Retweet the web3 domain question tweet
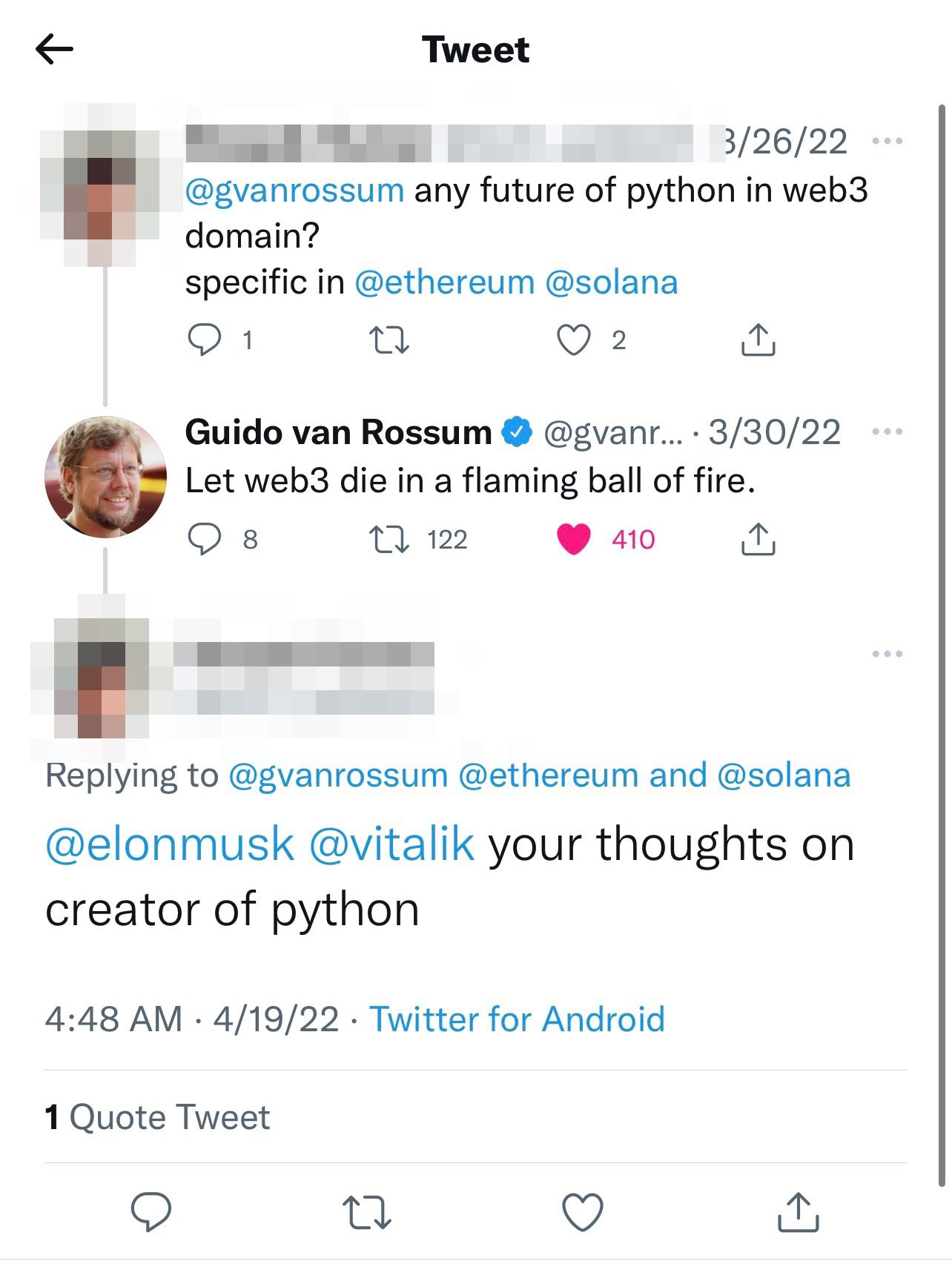Image resolution: width=952 pixels, height=1264 pixels. [389, 340]
